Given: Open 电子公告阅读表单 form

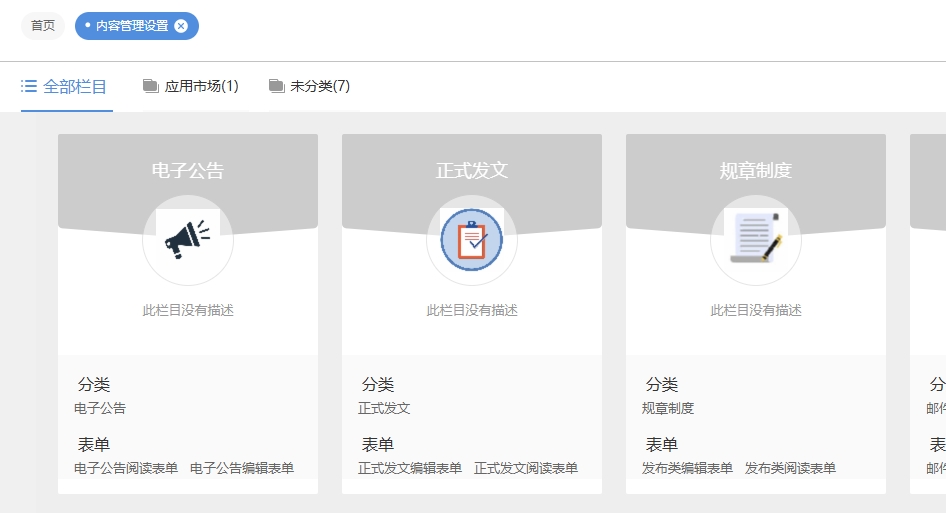Looking at the screenshot, I should (x=126, y=468).
